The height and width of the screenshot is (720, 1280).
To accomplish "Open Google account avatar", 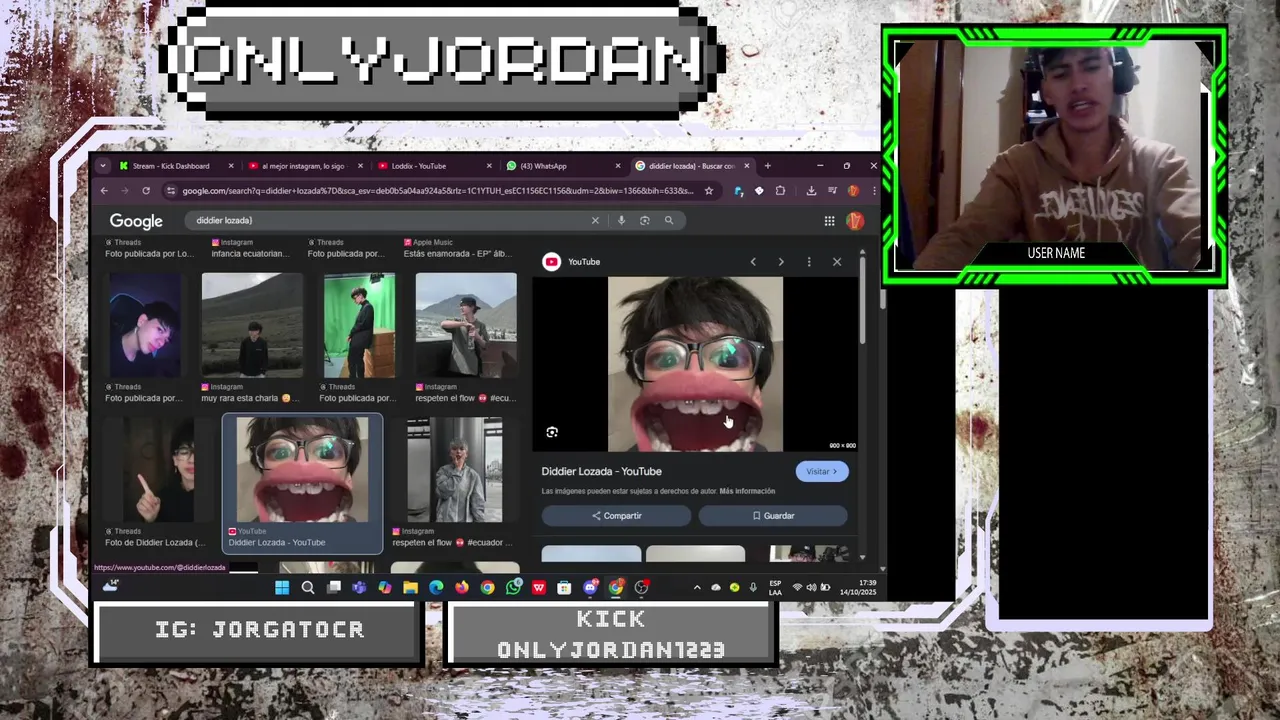I will coord(854,221).
